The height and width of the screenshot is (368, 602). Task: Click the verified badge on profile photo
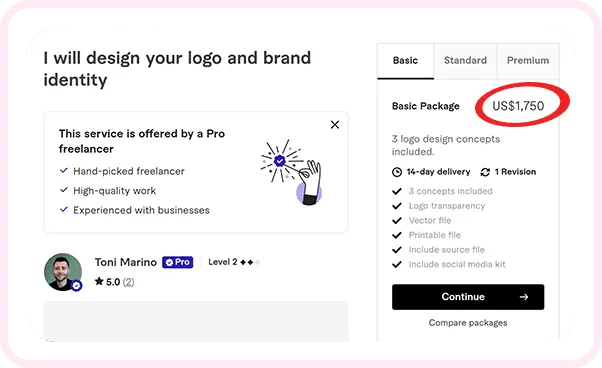76,285
